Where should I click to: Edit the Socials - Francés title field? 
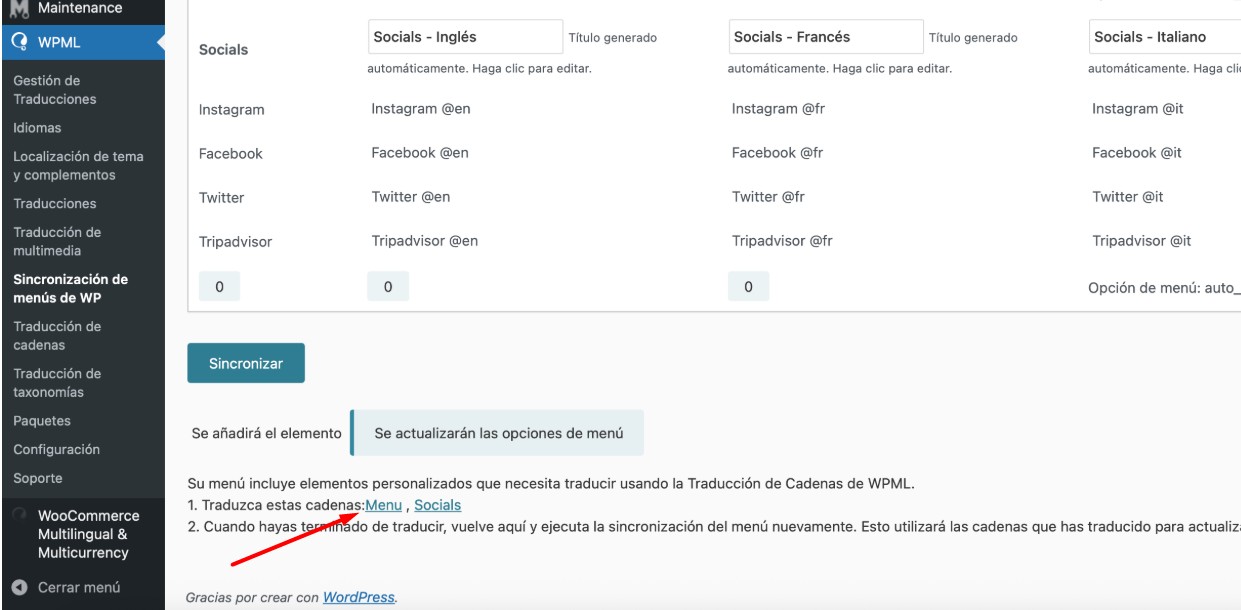tap(826, 37)
